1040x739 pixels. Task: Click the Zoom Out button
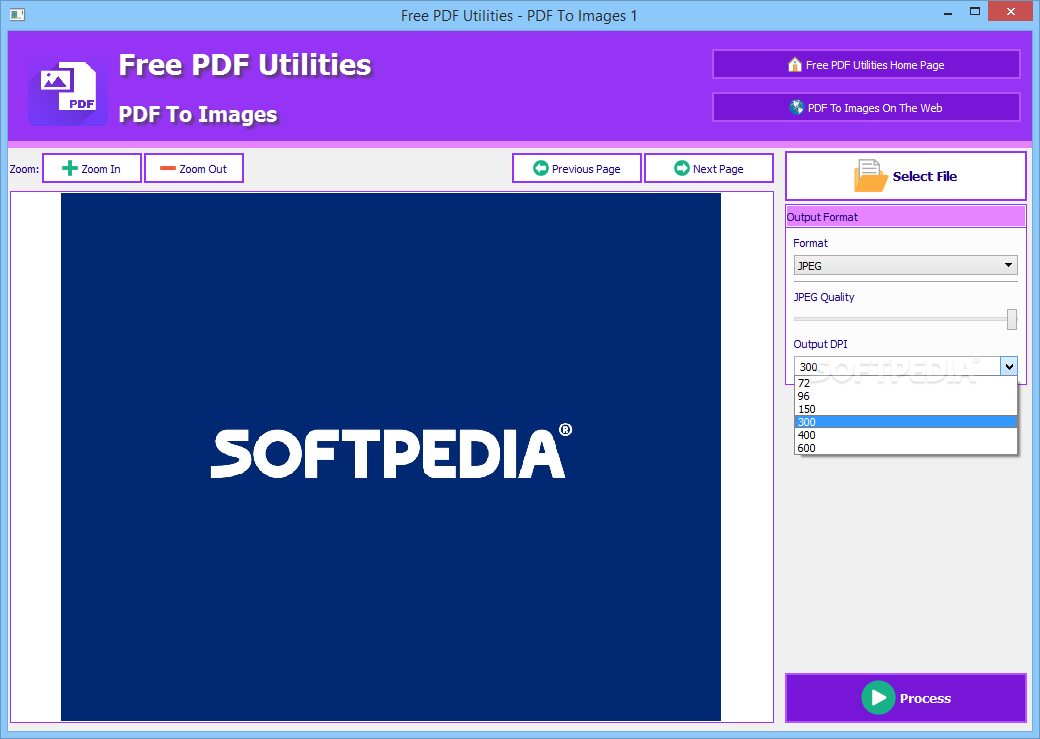click(x=194, y=168)
